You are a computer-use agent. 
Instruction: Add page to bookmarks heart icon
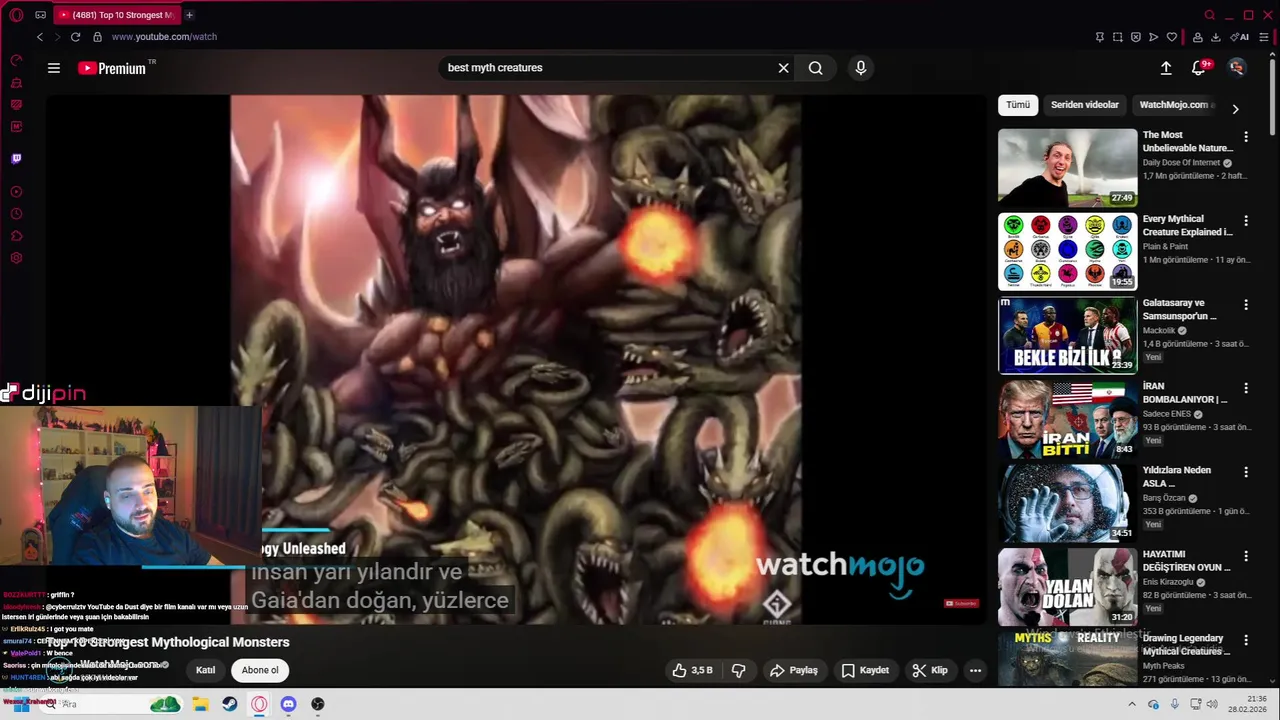1172,37
